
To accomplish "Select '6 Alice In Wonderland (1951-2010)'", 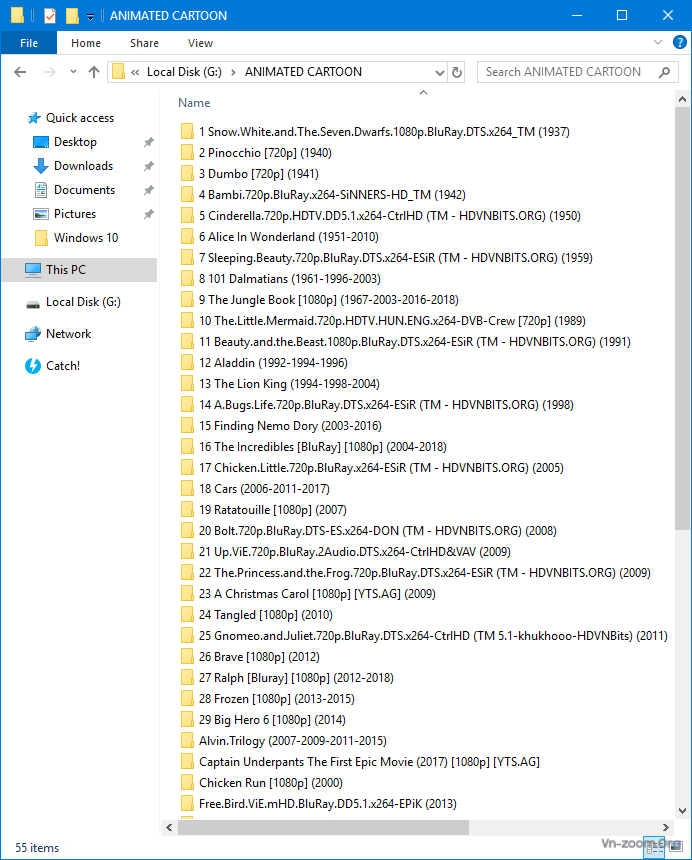I will [288, 237].
